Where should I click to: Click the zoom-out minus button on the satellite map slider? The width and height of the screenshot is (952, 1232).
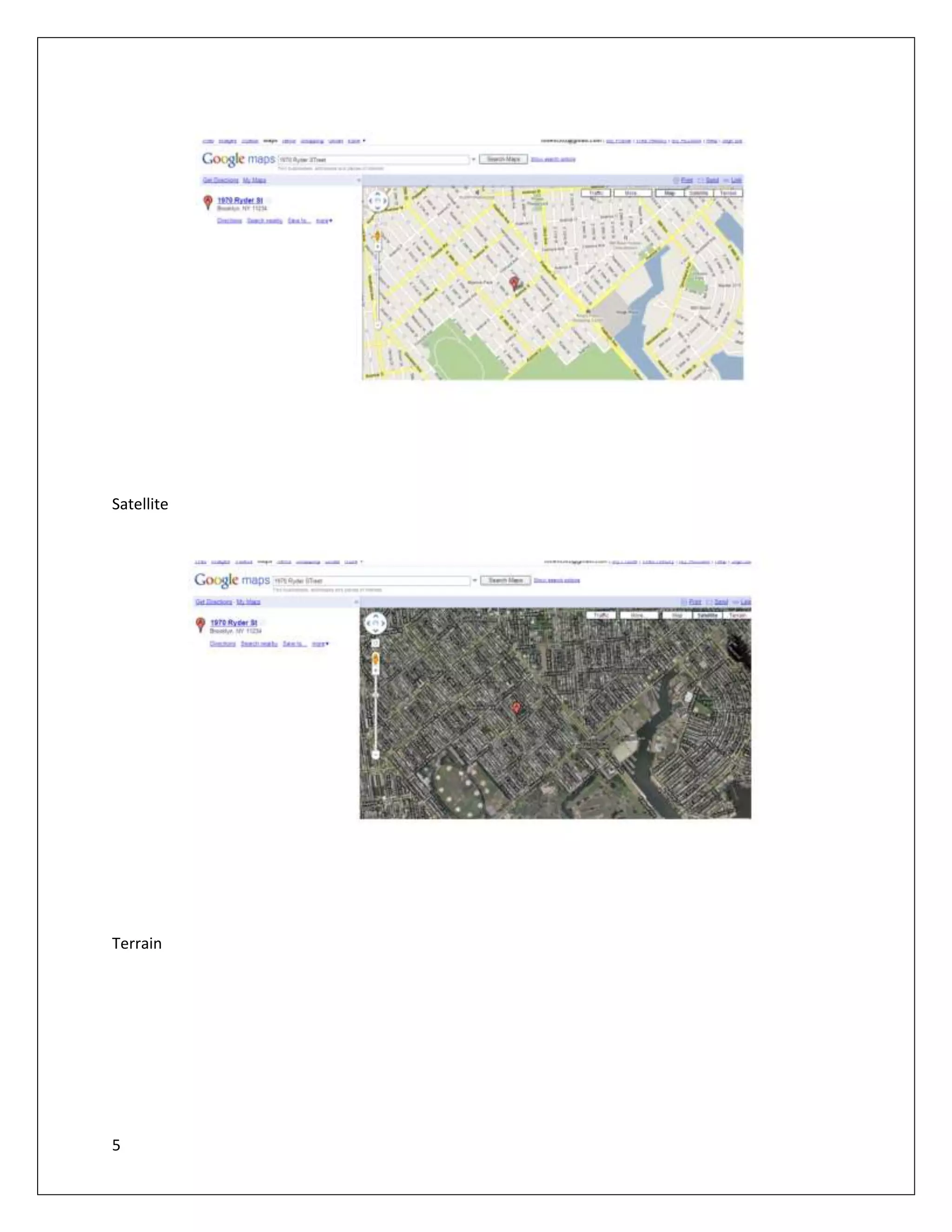click(376, 754)
